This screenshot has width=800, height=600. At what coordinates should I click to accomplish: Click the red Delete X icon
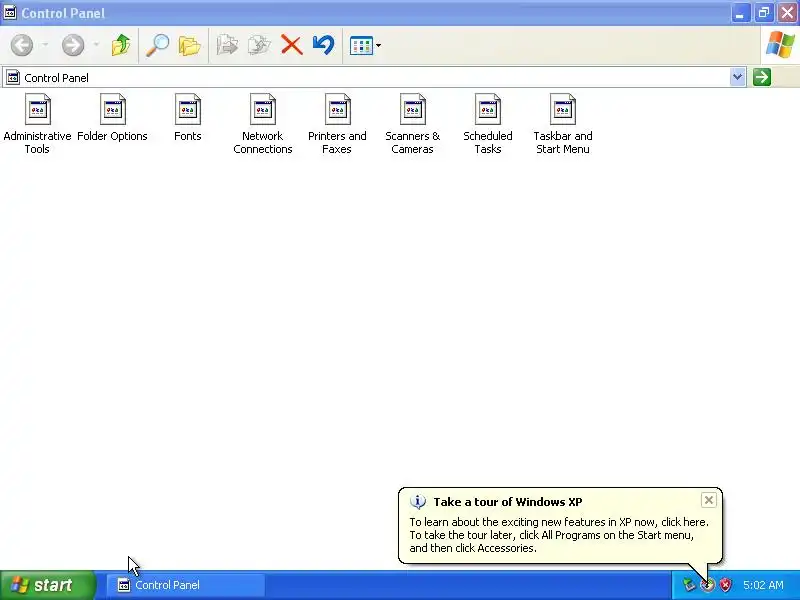pyautogui.click(x=291, y=45)
